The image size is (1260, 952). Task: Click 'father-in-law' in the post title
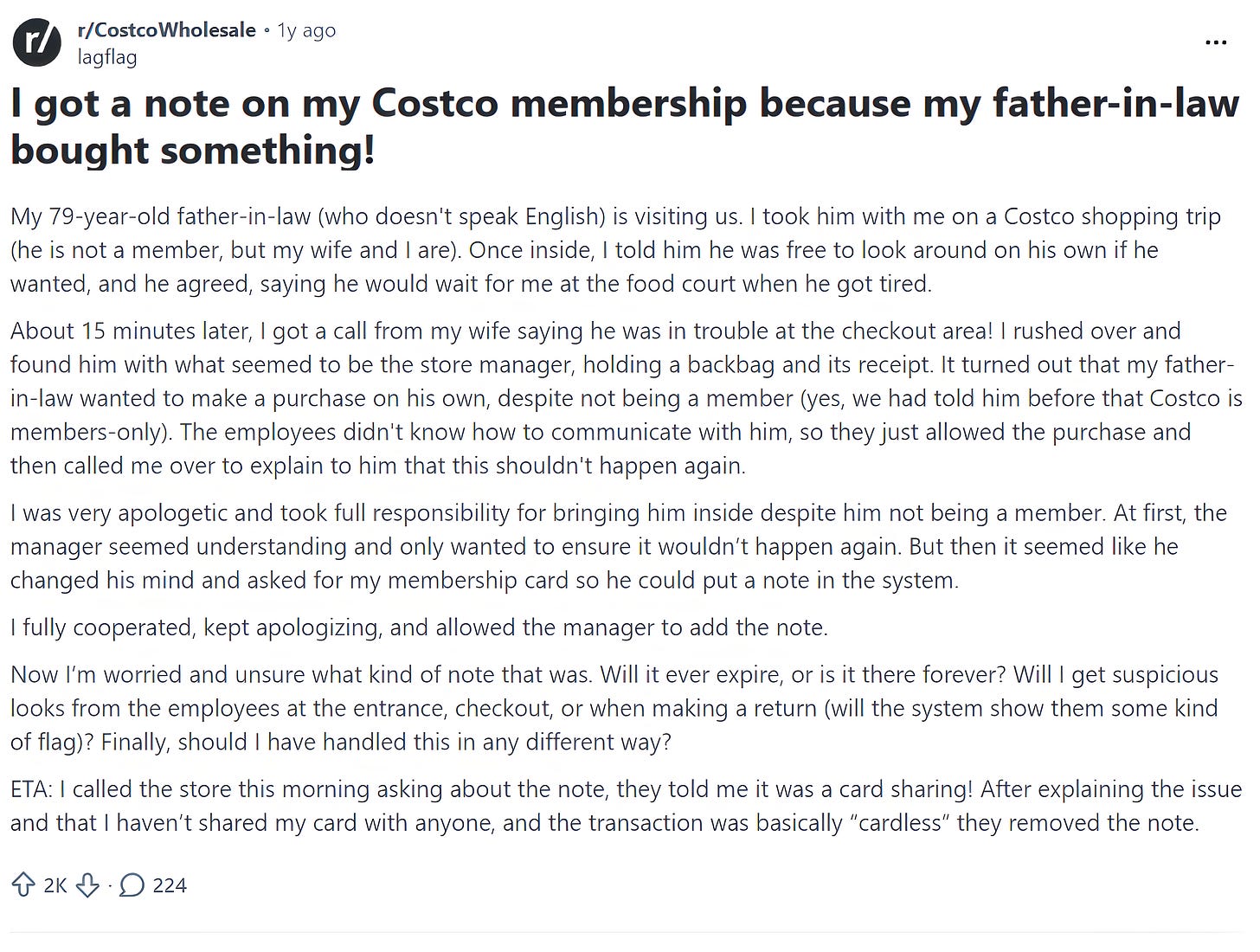click(1115, 104)
